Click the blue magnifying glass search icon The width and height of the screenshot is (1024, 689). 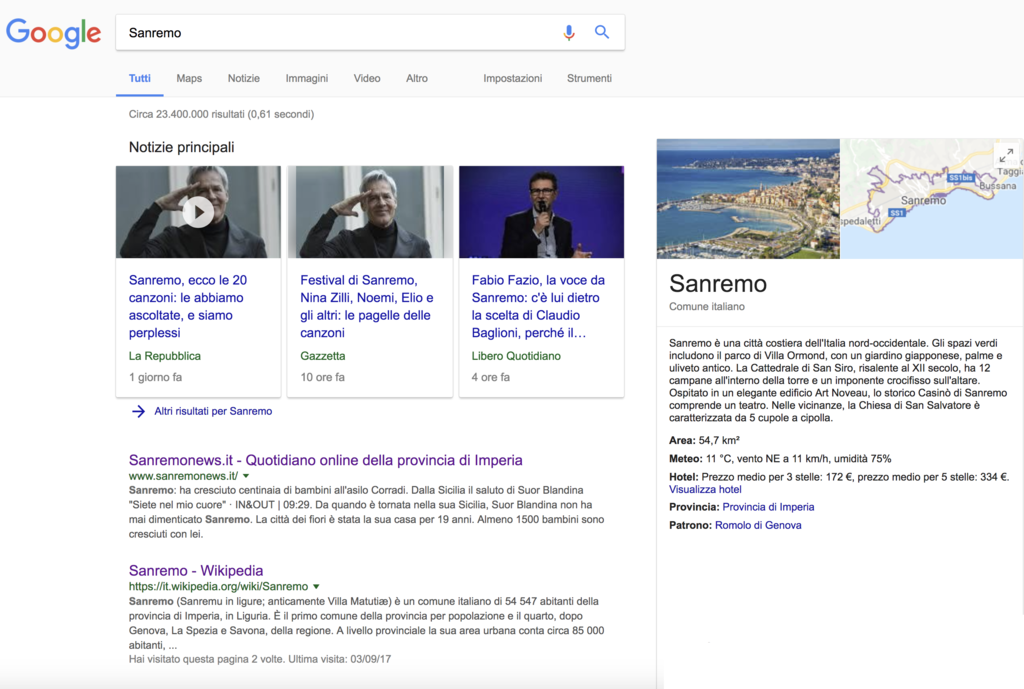[x=602, y=32]
